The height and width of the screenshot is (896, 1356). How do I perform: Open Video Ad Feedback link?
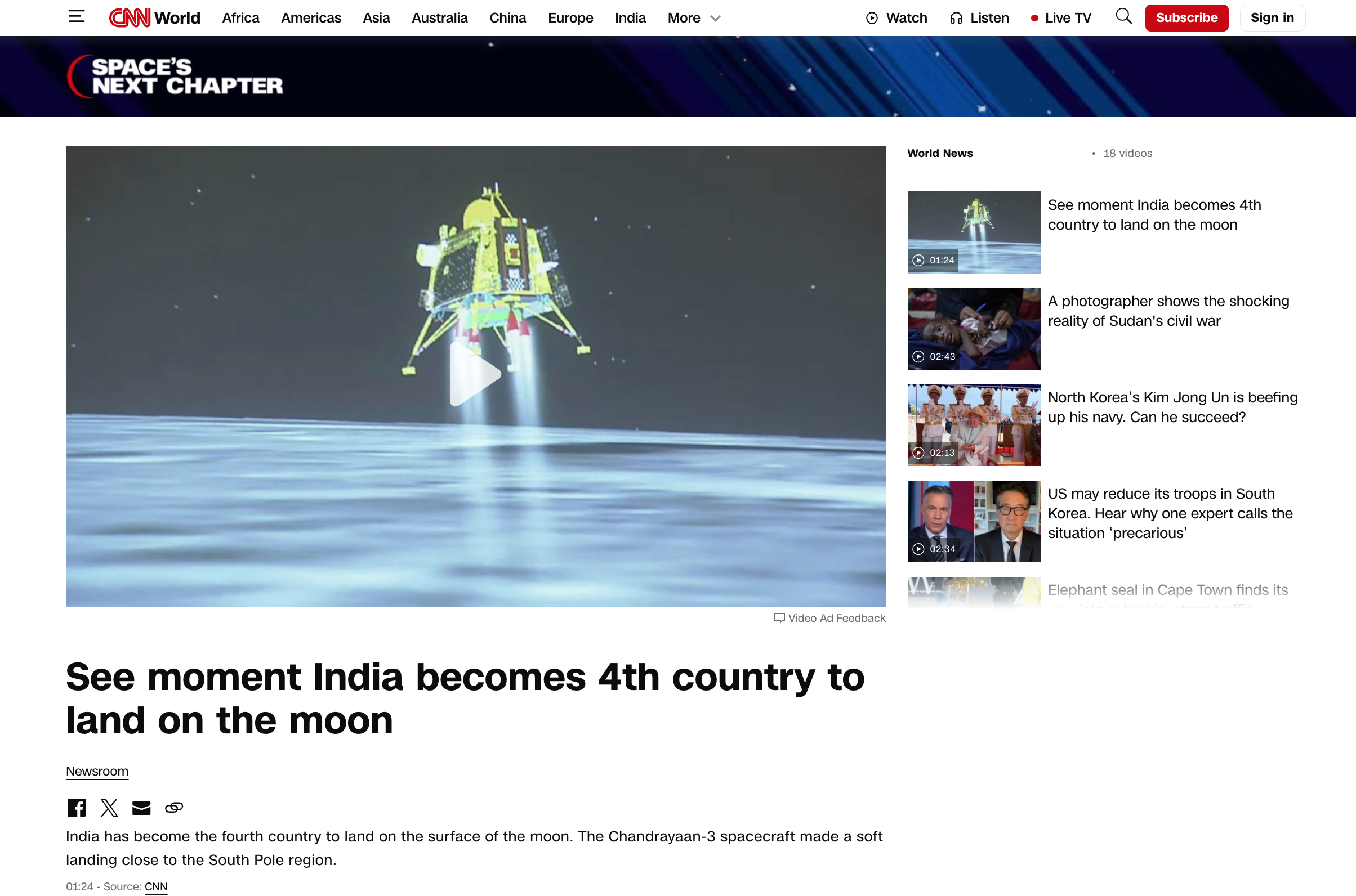click(x=829, y=619)
